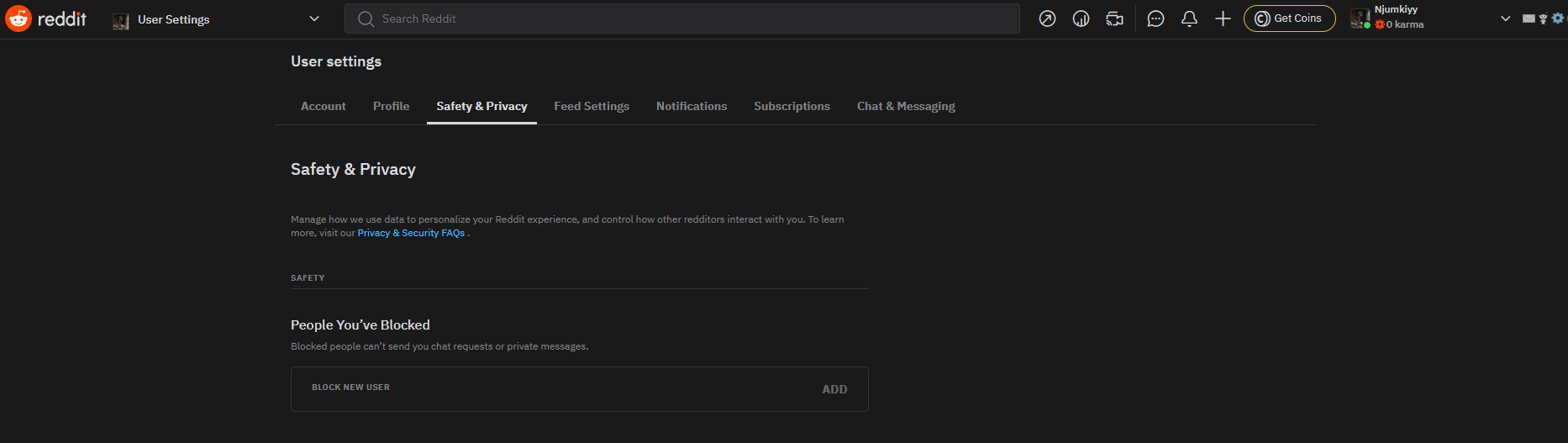The width and height of the screenshot is (1568, 443).
Task: Follow the Privacy & Security FAQs link
Action: click(411, 233)
